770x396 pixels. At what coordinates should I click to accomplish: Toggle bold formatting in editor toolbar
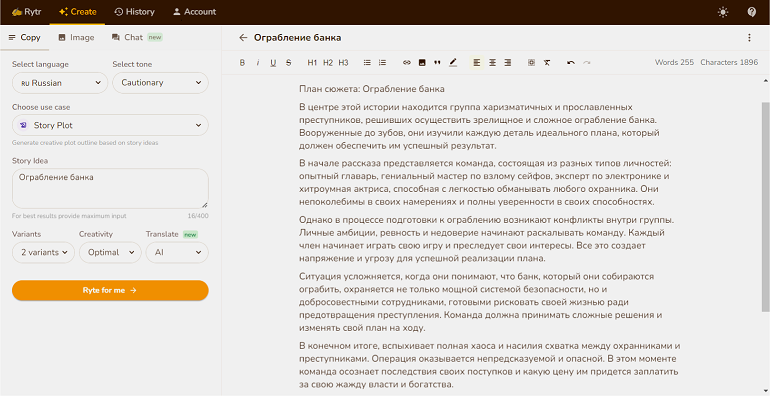tap(242, 62)
